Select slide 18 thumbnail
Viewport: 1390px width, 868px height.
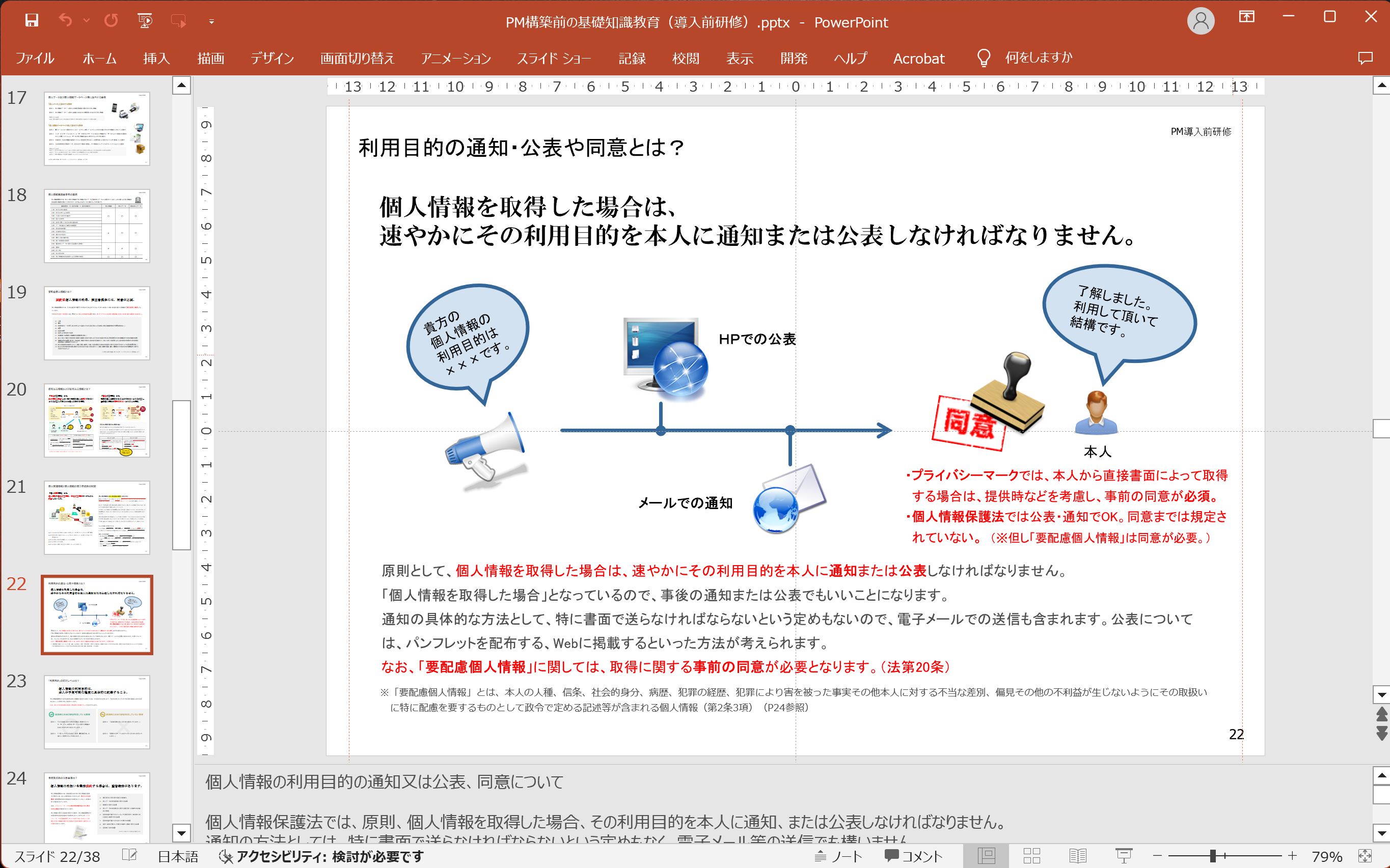[x=97, y=226]
